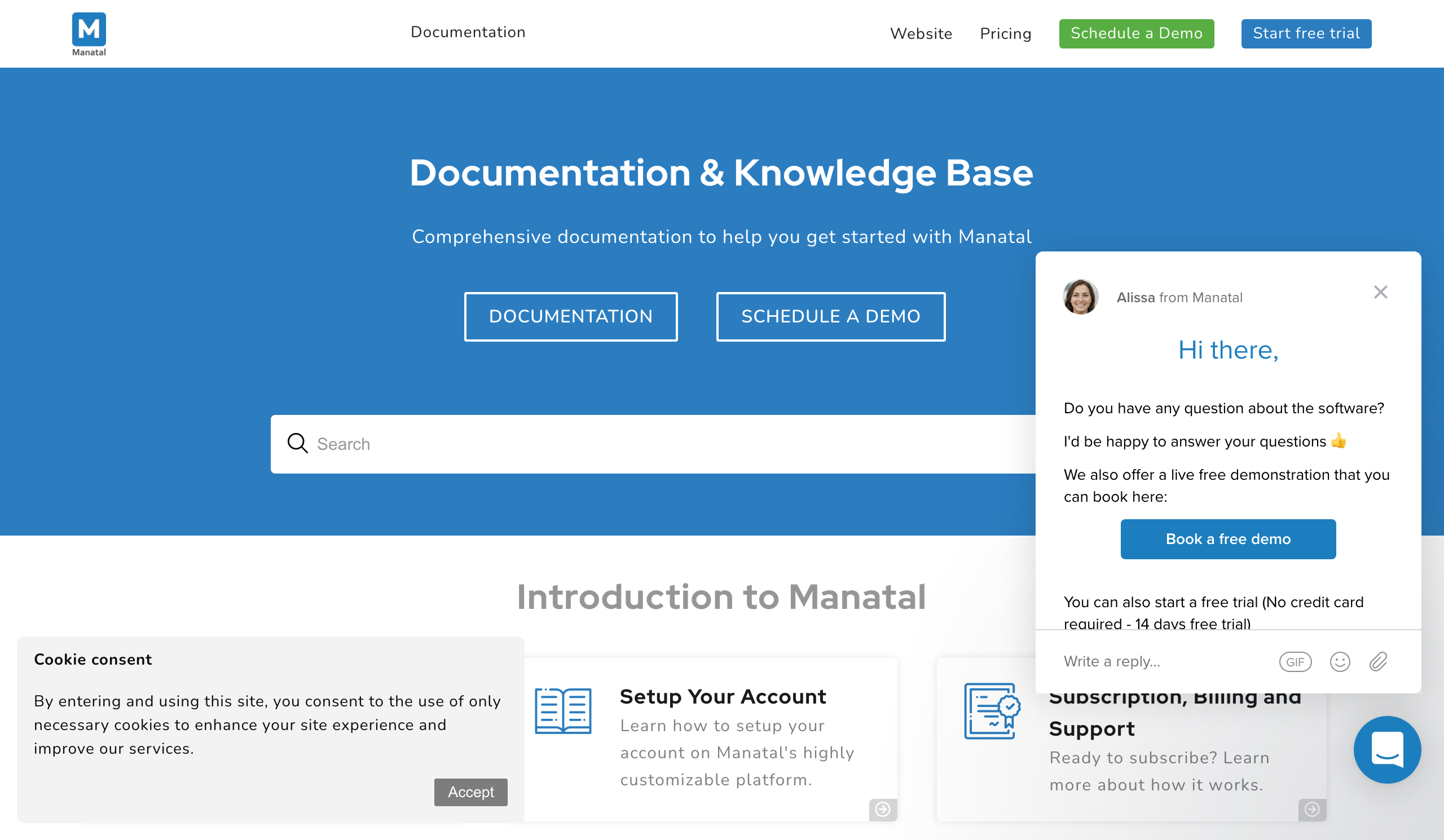The width and height of the screenshot is (1444, 840).
Task: Focus the Search input field
Action: [x=653, y=444]
